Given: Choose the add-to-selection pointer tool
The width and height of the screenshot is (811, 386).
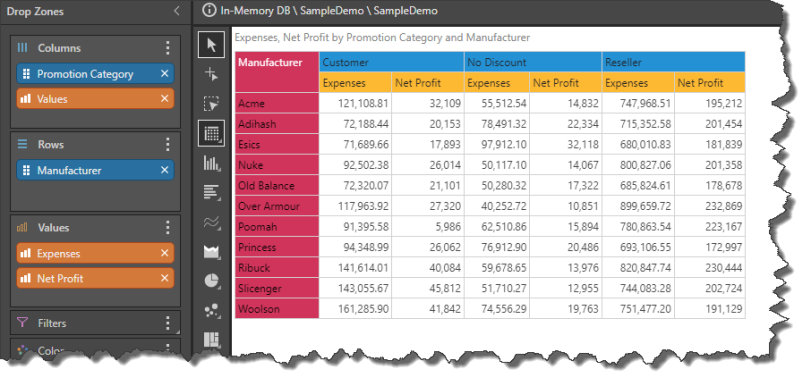Looking at the screenshot, I should pyautogui.click(x=211, y=75).
